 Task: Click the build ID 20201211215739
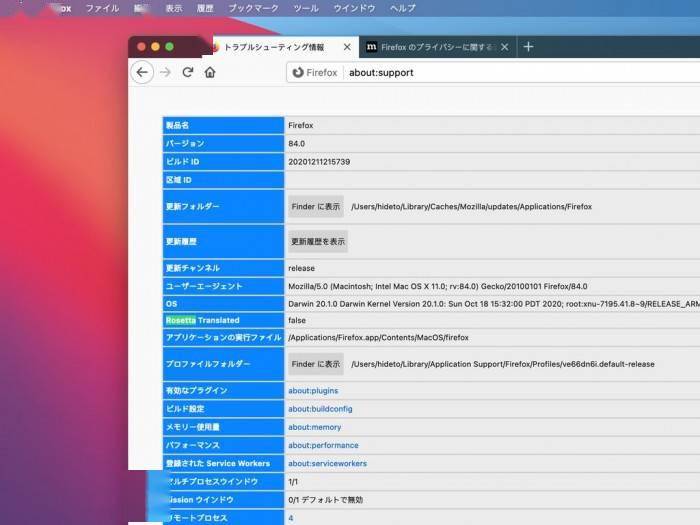pyautogui.click(x=319, y=162)
